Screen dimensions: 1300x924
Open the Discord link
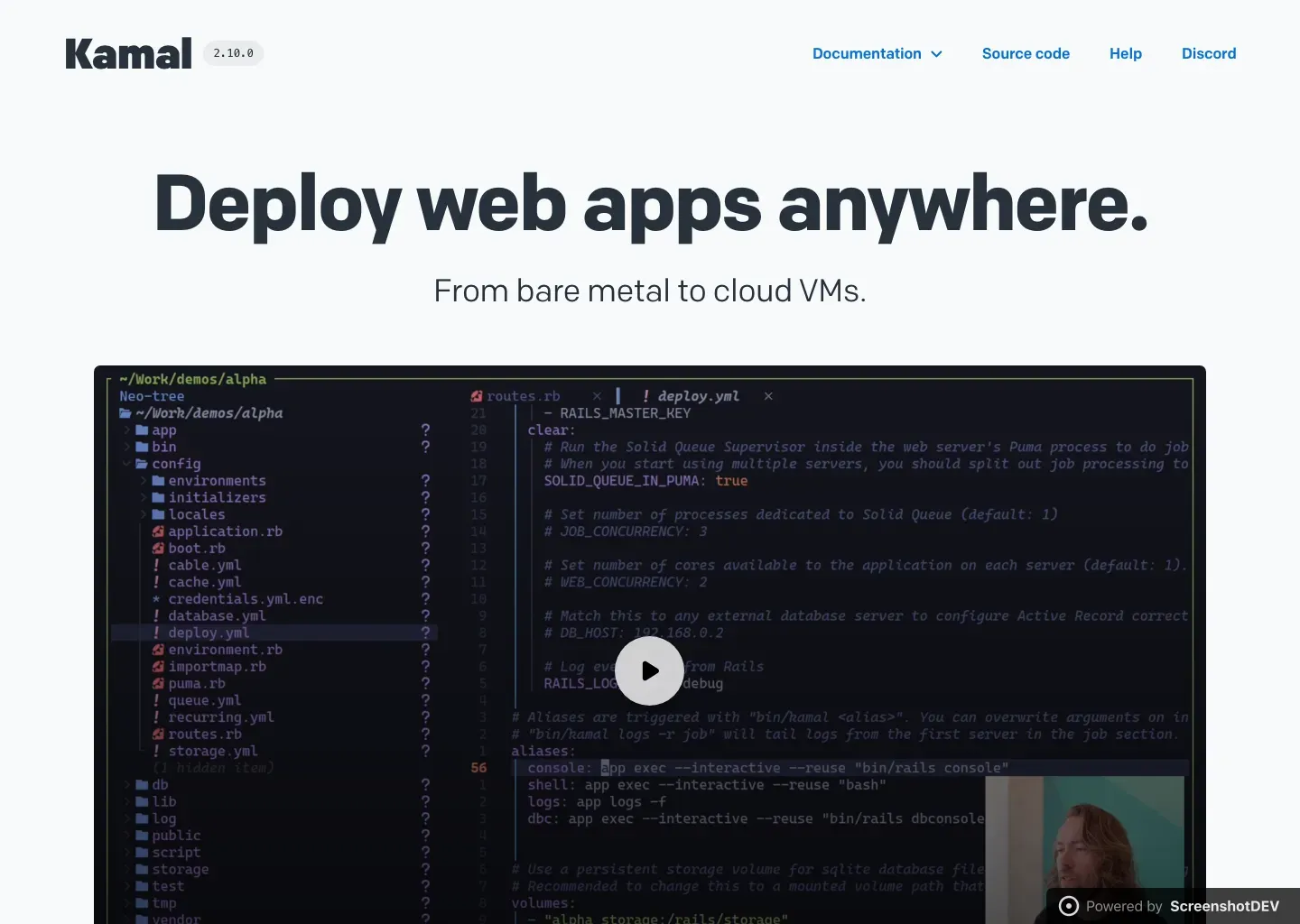[1209, 53]
